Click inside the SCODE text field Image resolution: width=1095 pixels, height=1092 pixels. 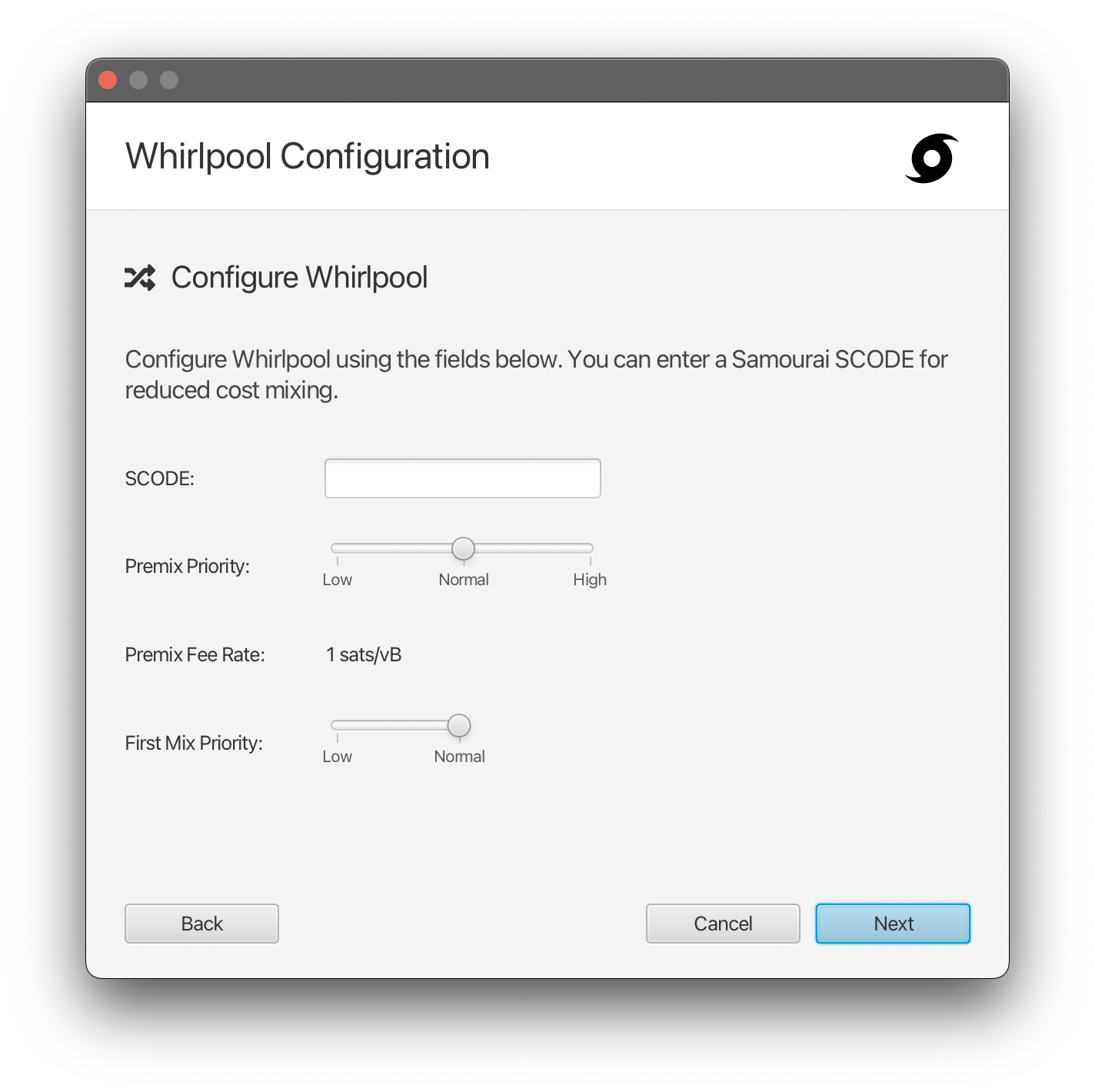coord(462,478)
